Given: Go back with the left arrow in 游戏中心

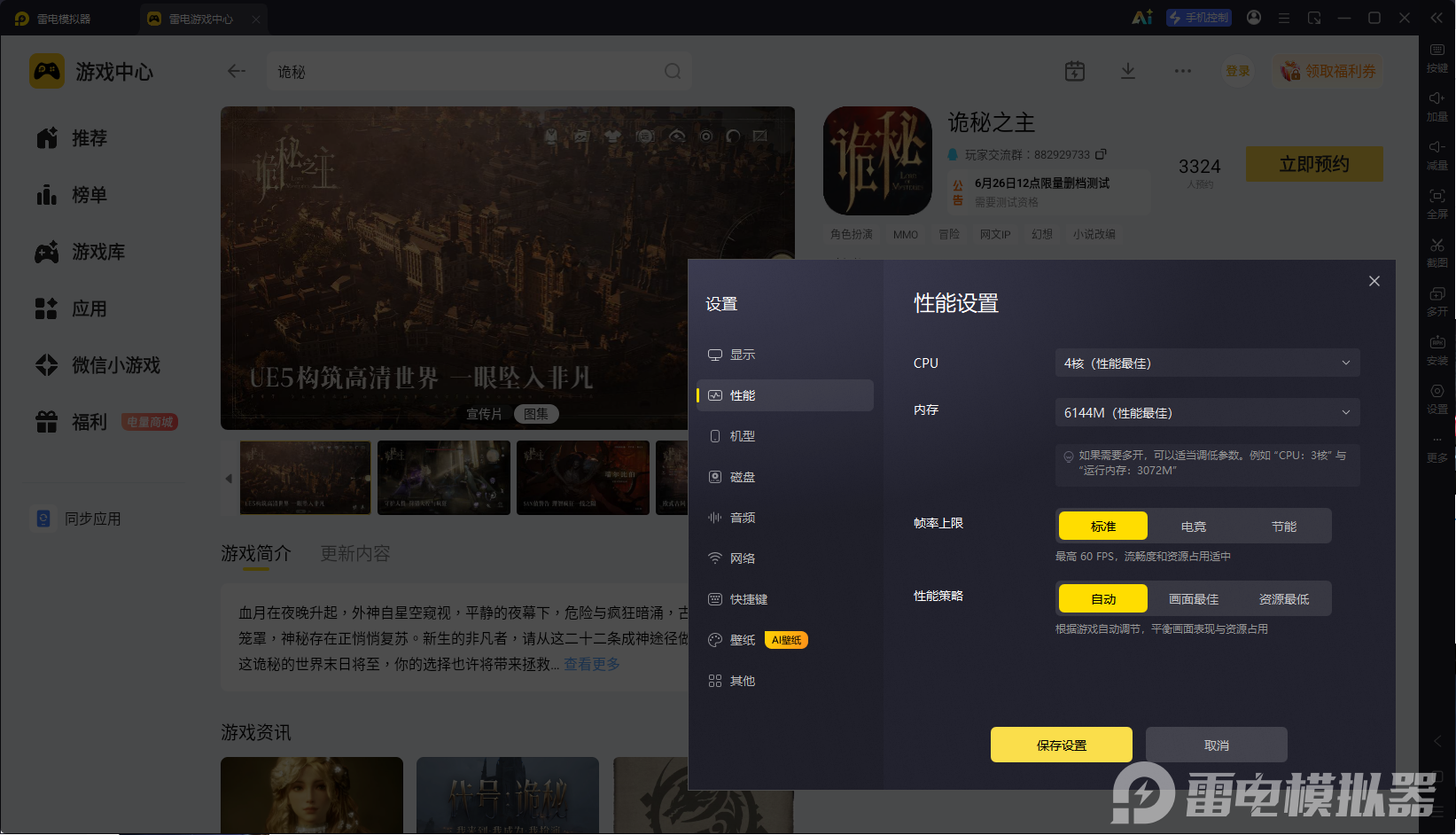Looking at the screenshot, I should pos(236,71).
